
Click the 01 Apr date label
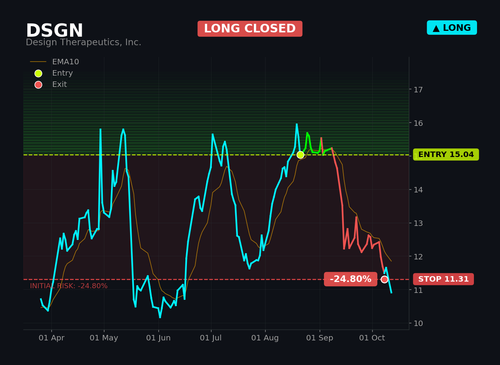(51, 338)
